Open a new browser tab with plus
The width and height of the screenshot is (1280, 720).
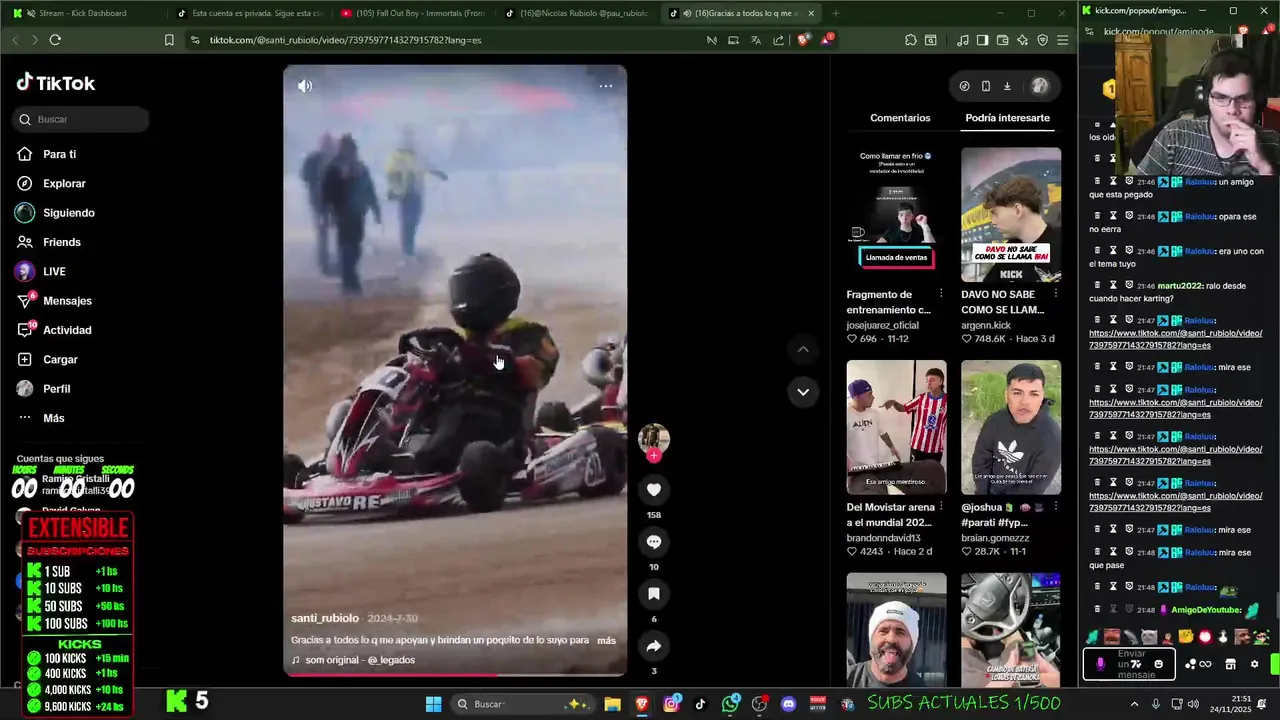pyautogui.click(x=836, y=13)
